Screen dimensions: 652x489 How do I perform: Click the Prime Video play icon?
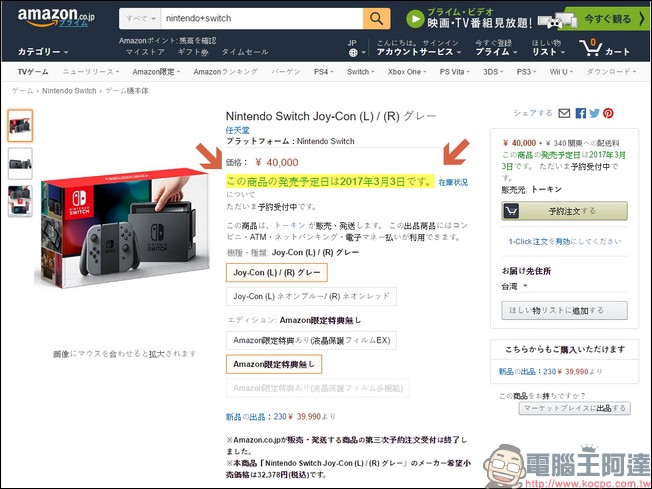pyautogui.click(x=415, y=19)
